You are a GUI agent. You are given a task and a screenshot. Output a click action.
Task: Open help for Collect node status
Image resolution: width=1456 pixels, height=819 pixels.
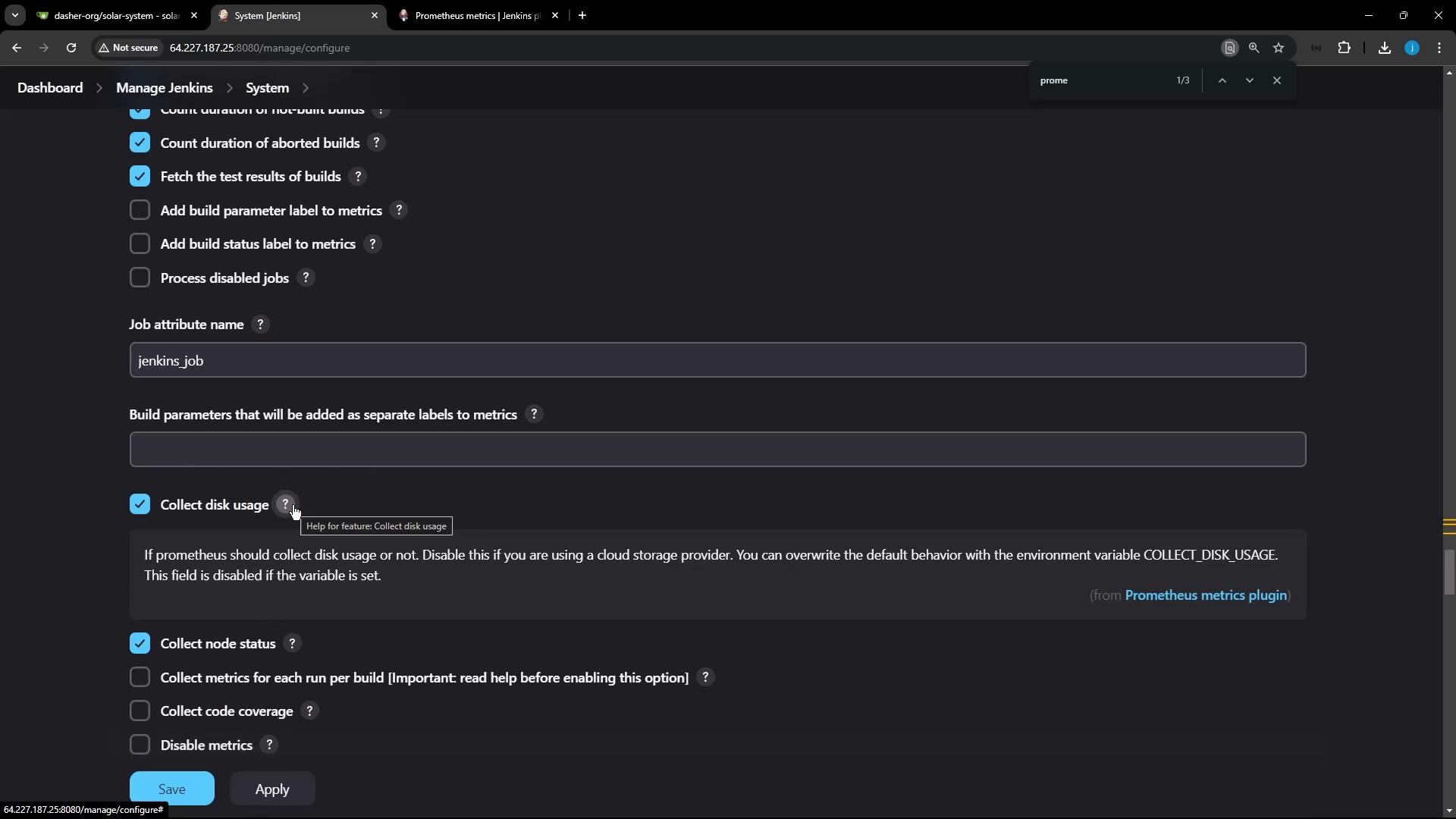[x=292, y=644]
